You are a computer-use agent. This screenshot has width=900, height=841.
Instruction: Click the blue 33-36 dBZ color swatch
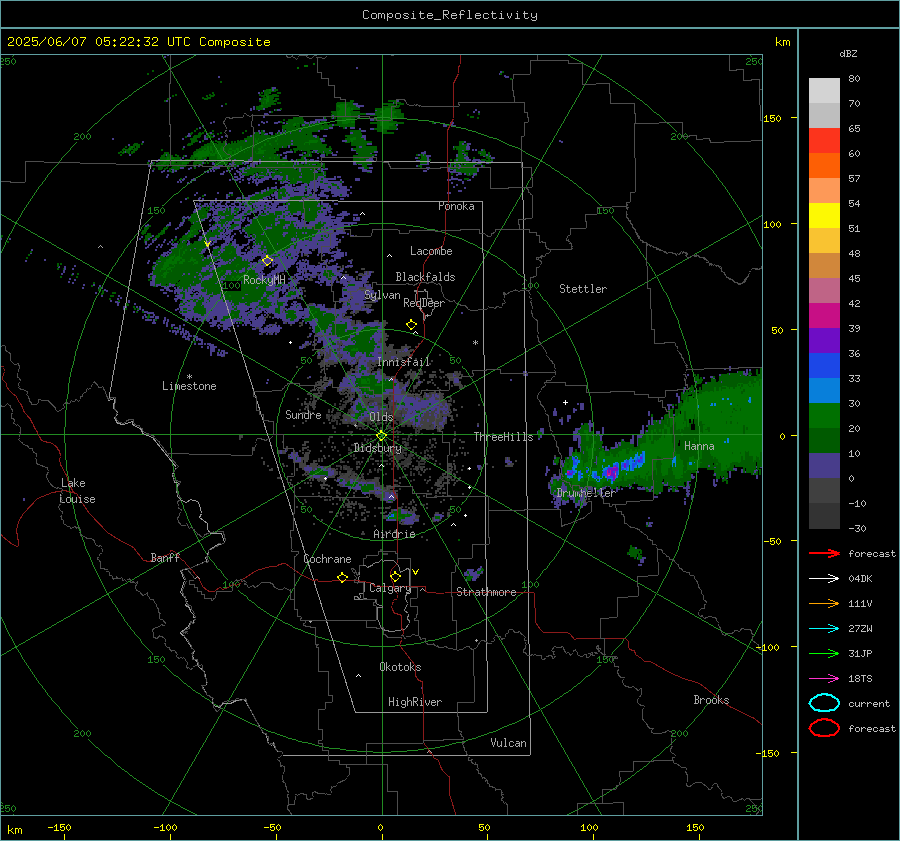pos(824,366)
